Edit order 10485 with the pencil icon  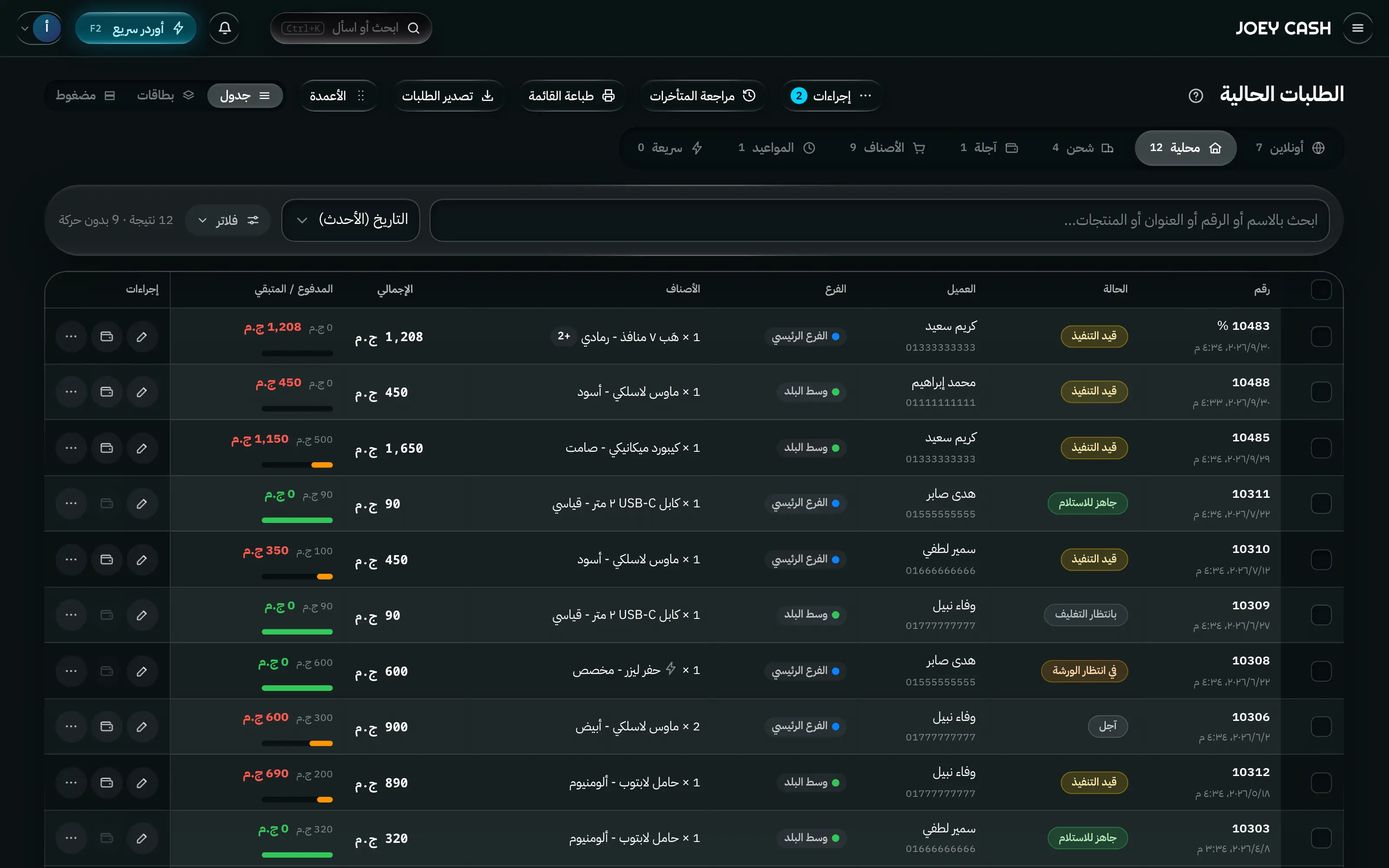(x=142, y=448)
